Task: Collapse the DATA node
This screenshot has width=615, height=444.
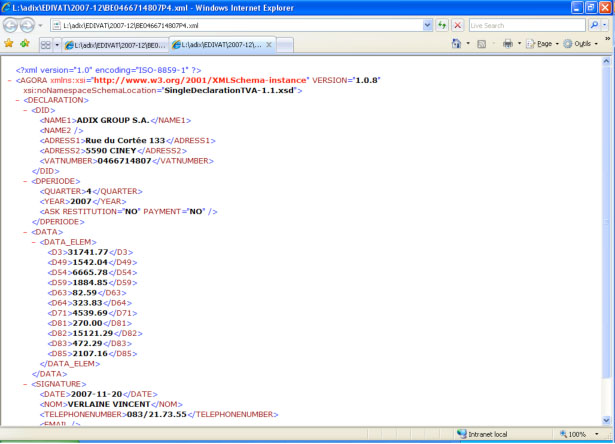Action: click(x=25, y=232)
